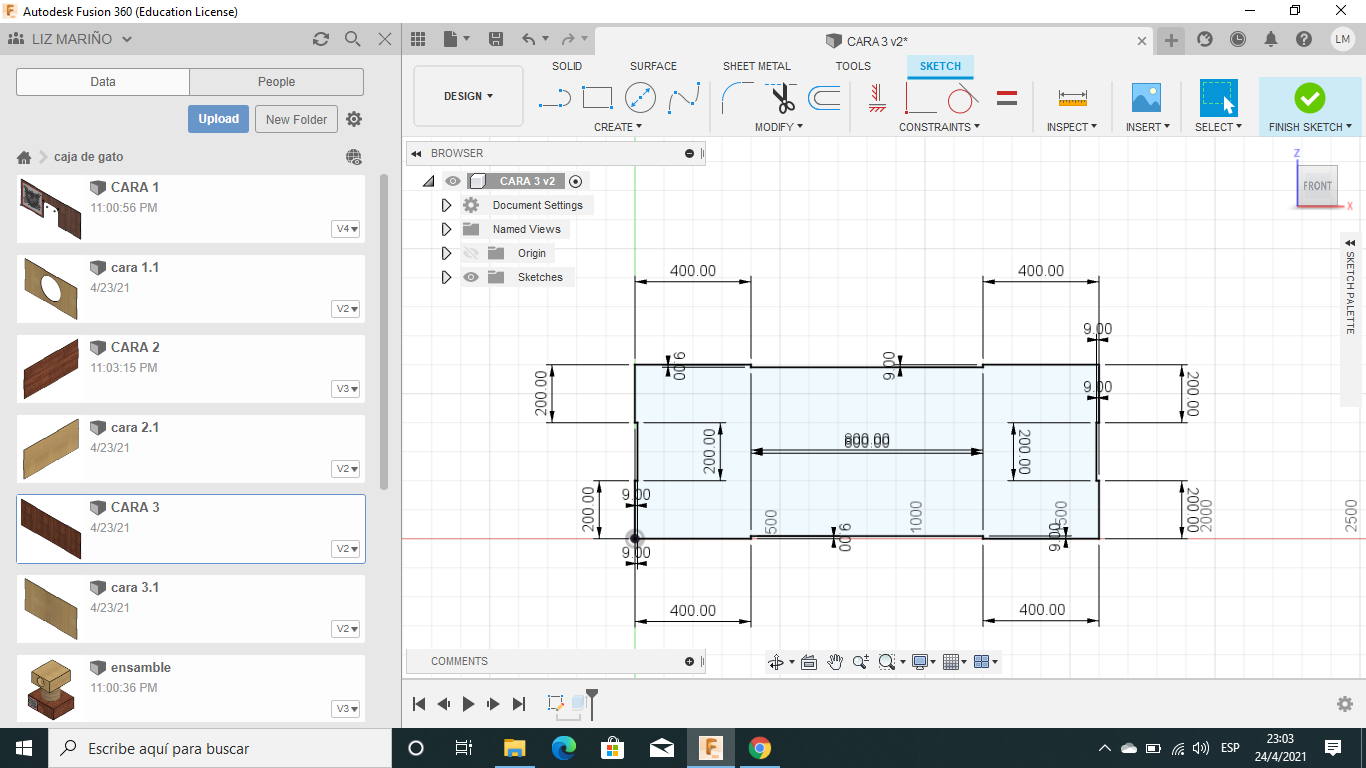Image resolution: width=1366 pixels, height=768 pixels.
Task: Select the Data tab
Action: point(103,82)
